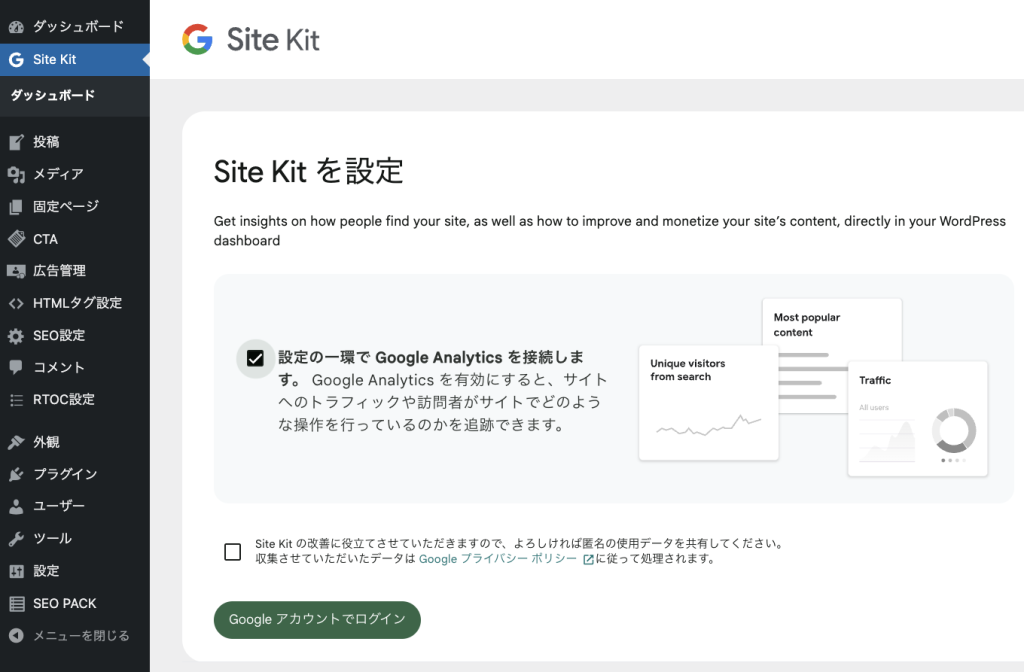The width and height of the screenshot is (1024, 672).
Task: Enable anonymous usage data sharing checkbox
Action: [232, 551]
